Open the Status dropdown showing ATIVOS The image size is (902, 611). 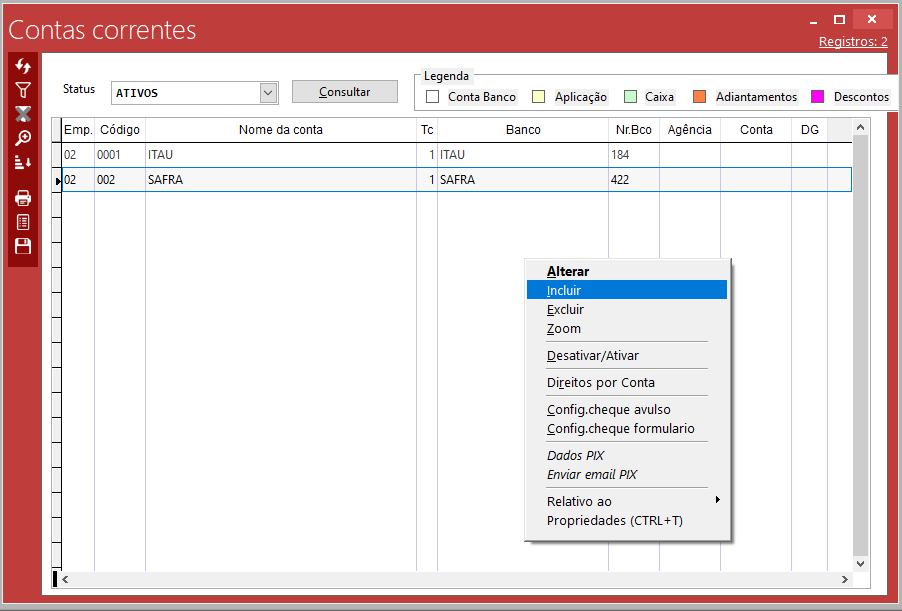click(267, 93)
